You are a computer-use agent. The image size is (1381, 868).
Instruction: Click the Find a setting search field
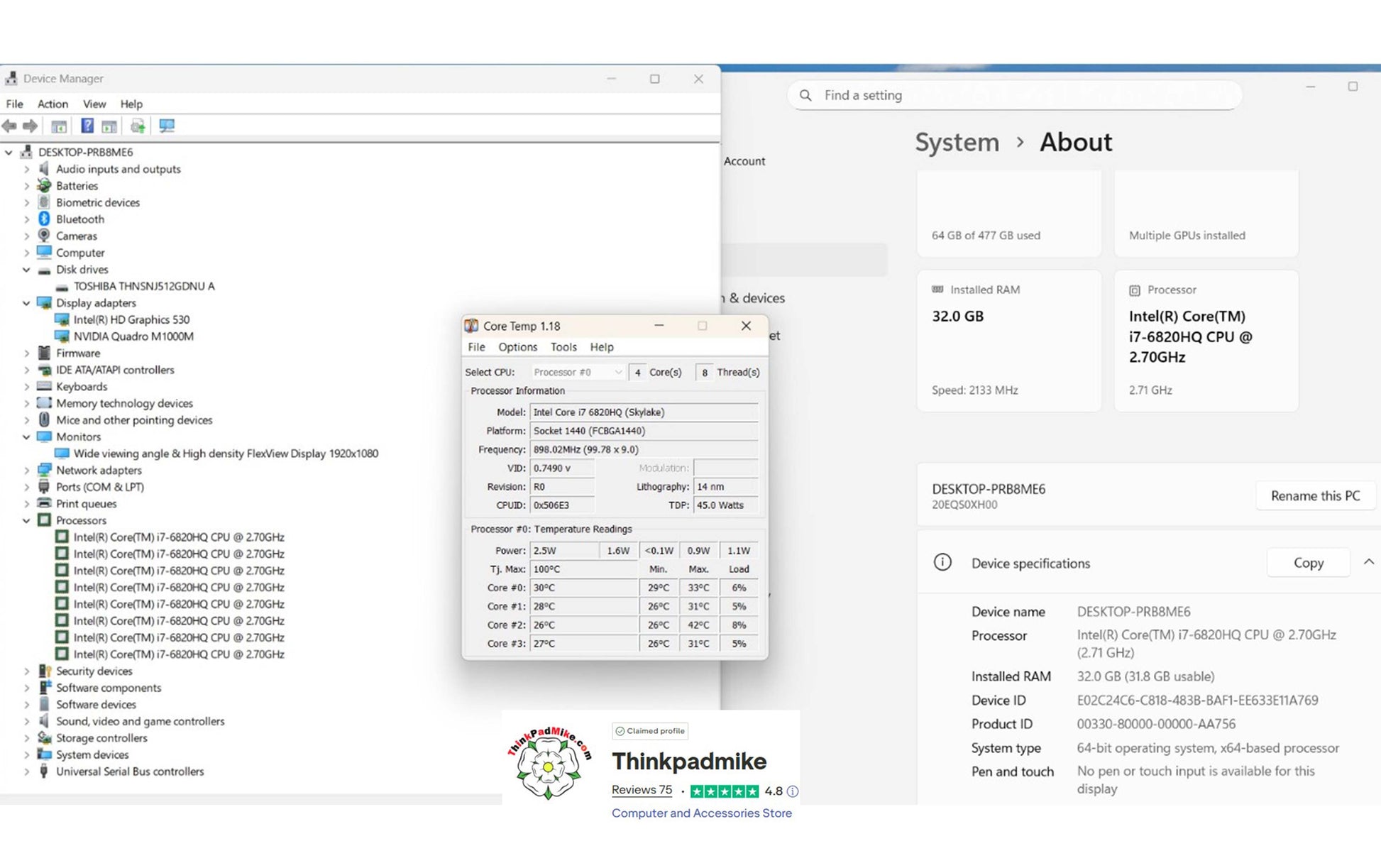[1015, 95]
